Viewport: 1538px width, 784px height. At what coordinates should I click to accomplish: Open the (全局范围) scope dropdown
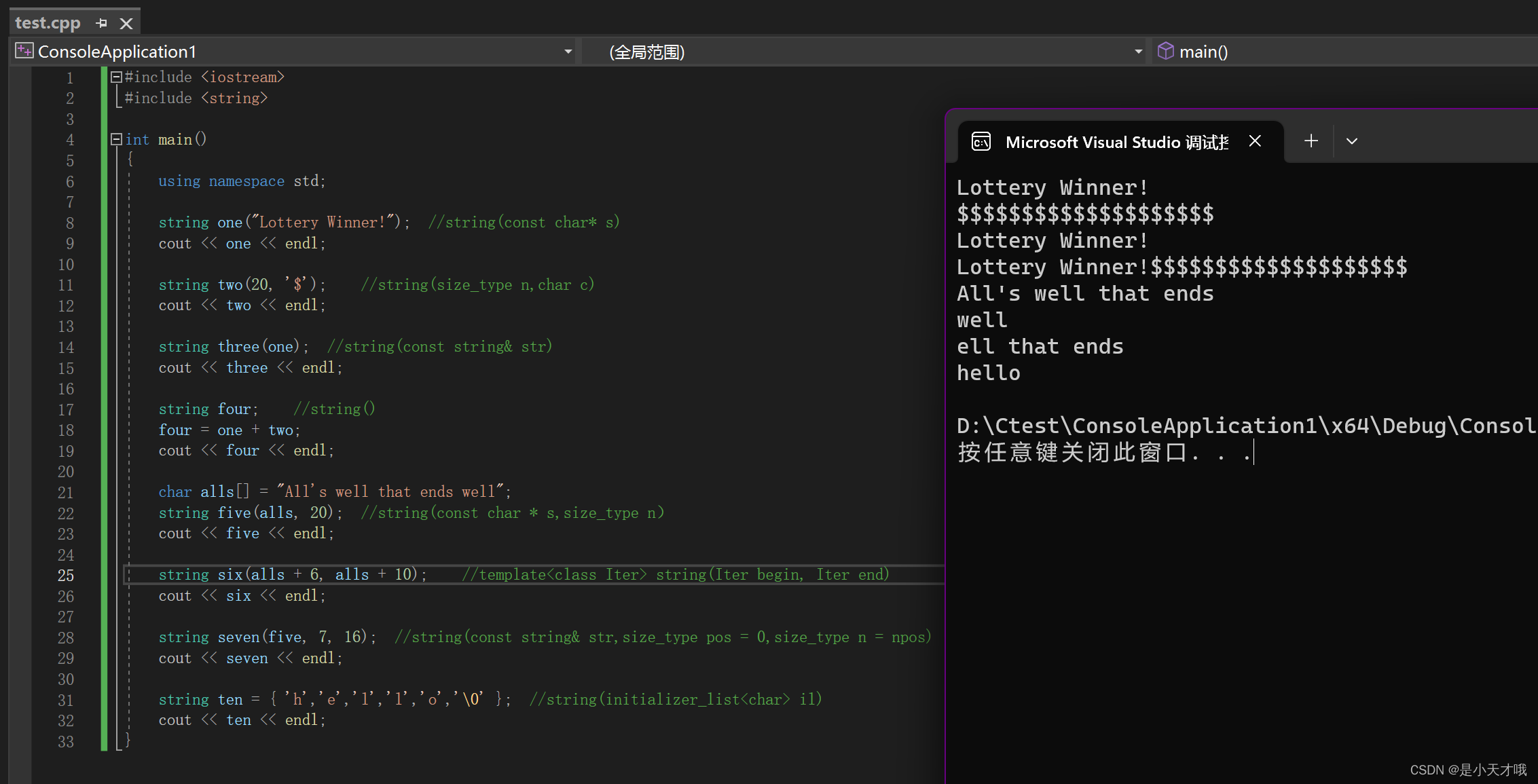click(1137, 51)
